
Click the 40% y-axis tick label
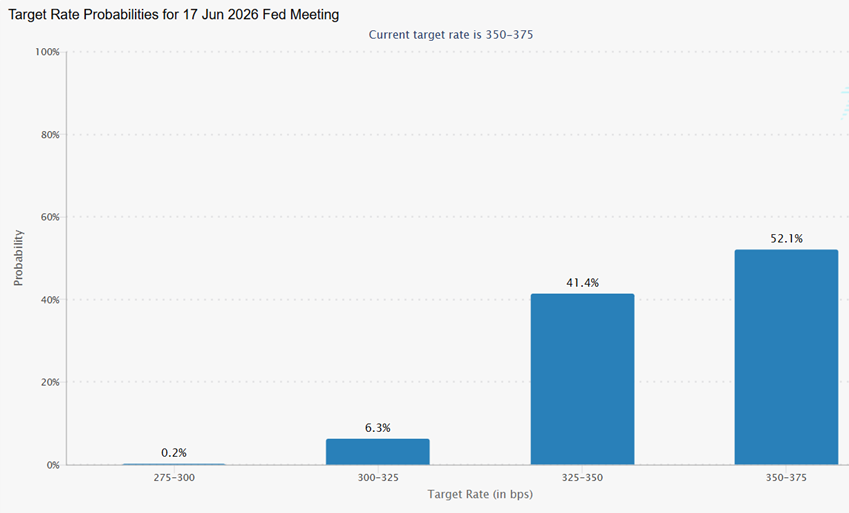[x=49, y=300]
